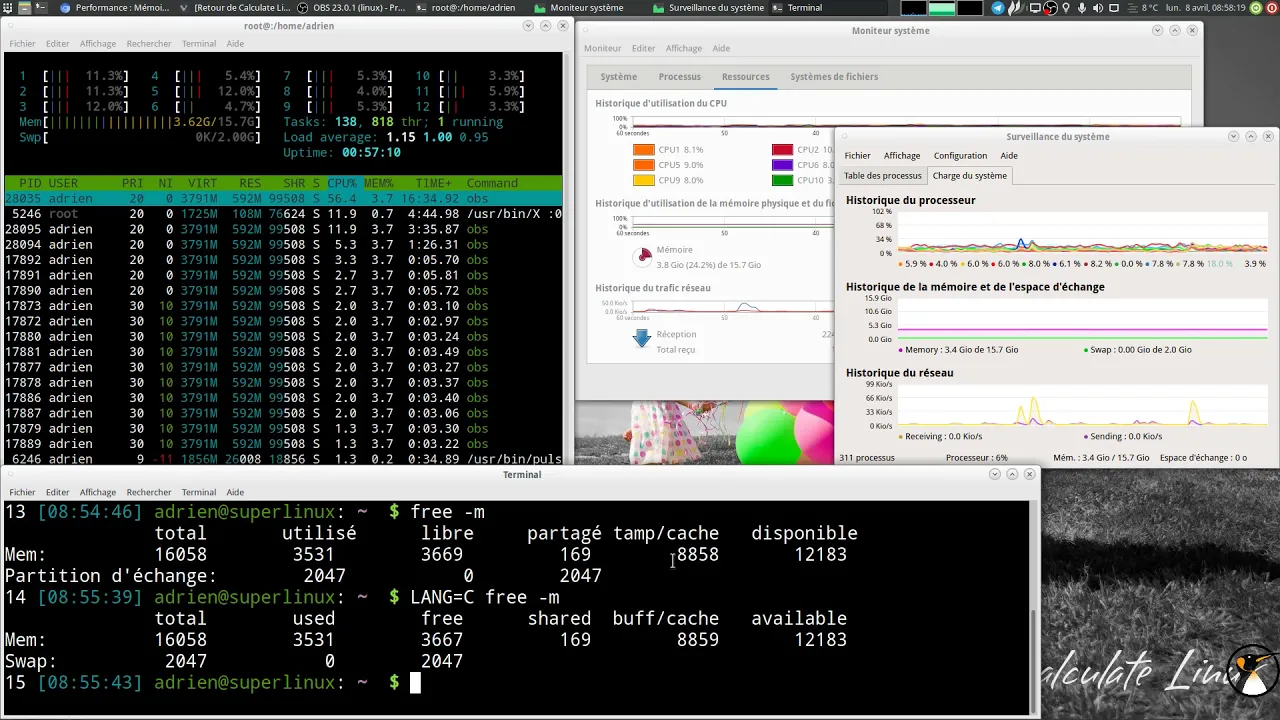Image resolution: width=1280 pixels, height=720 pixels.
Task: Select Ressources tab in Moniteur système
Action: click(x=746, y=77)
